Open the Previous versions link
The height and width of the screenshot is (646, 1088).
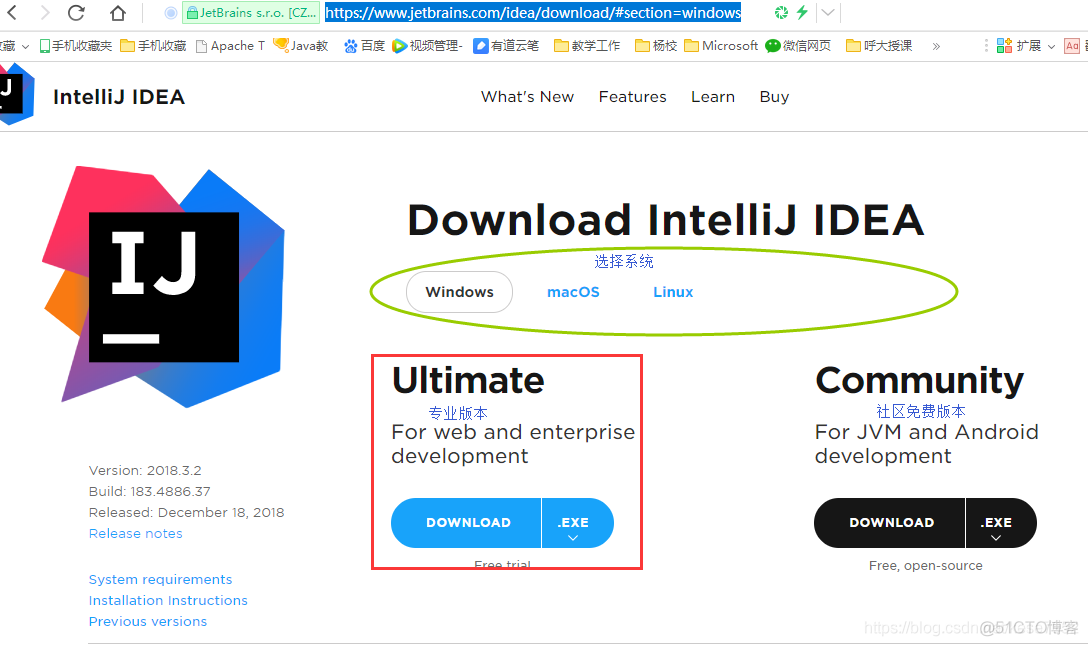tap(148, 622)
